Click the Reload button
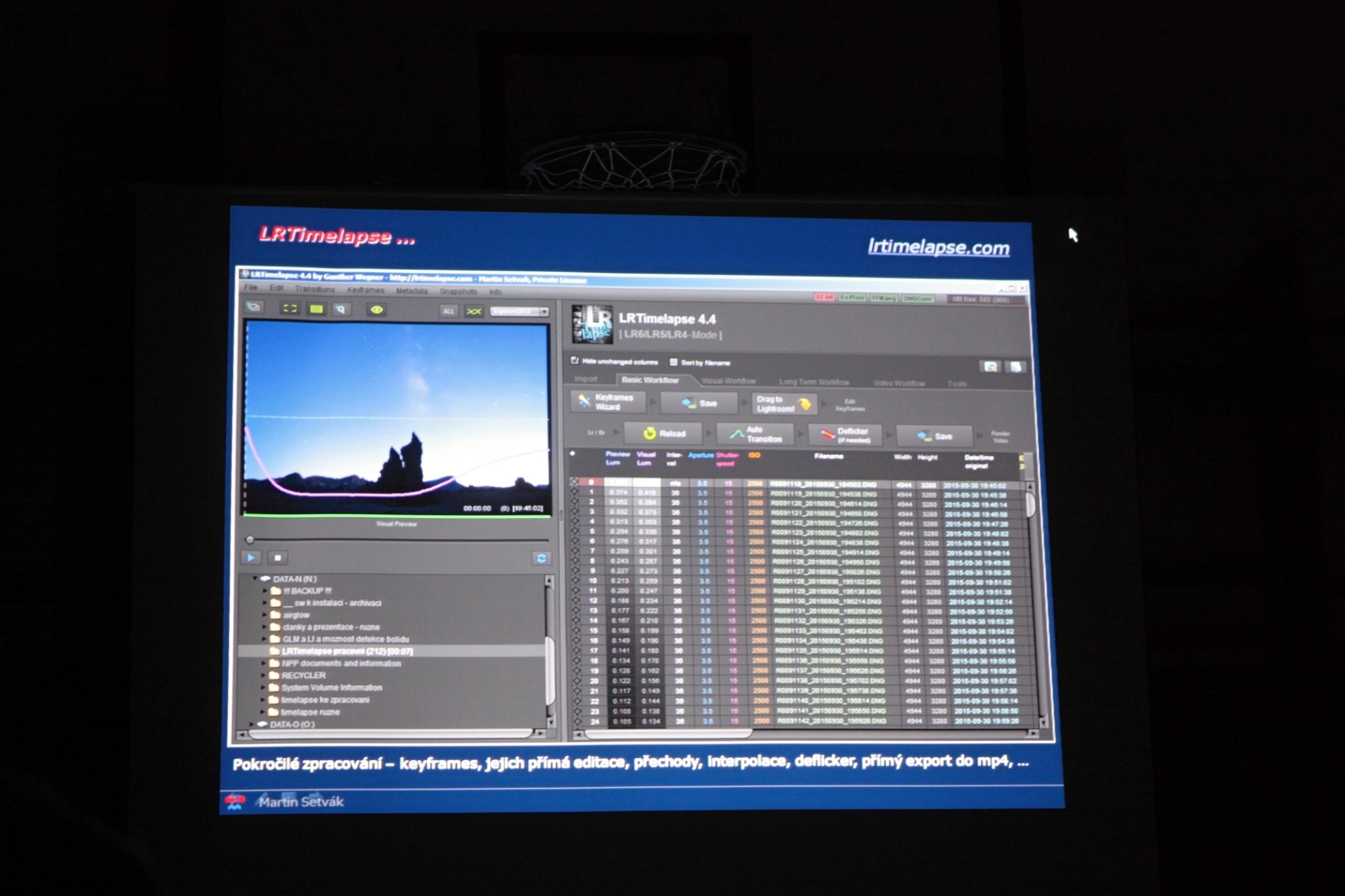The height and width of the screenshot is (896, 1345). 663,433
